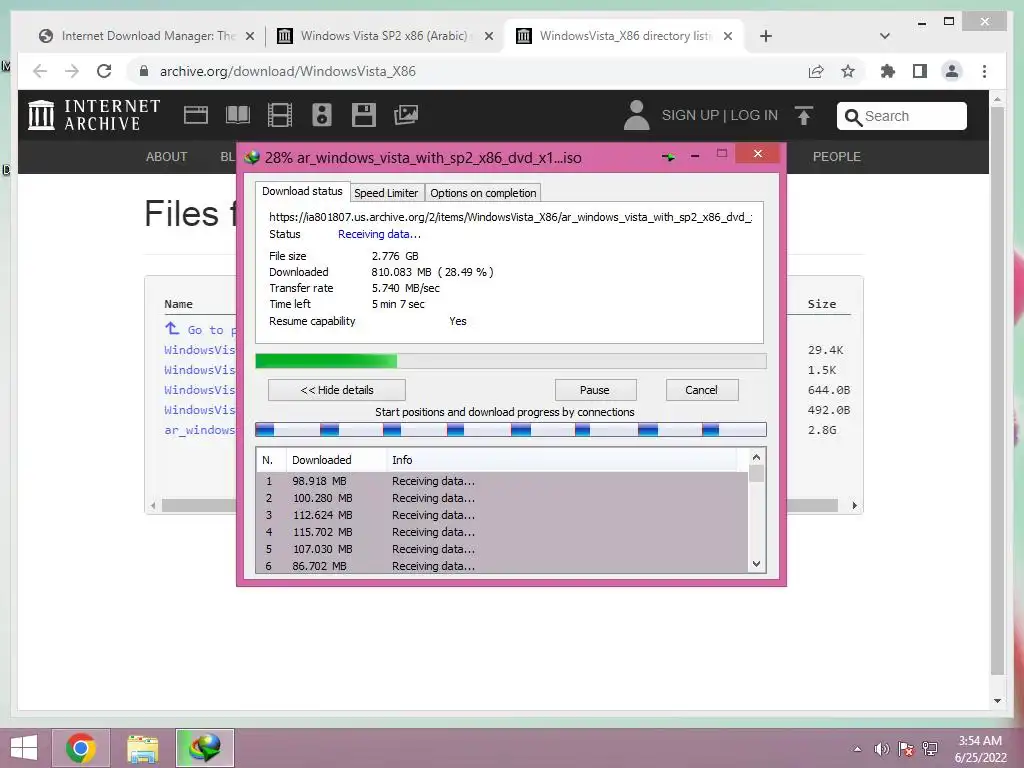Open Internet Archive texts book icon

point(238,116)
